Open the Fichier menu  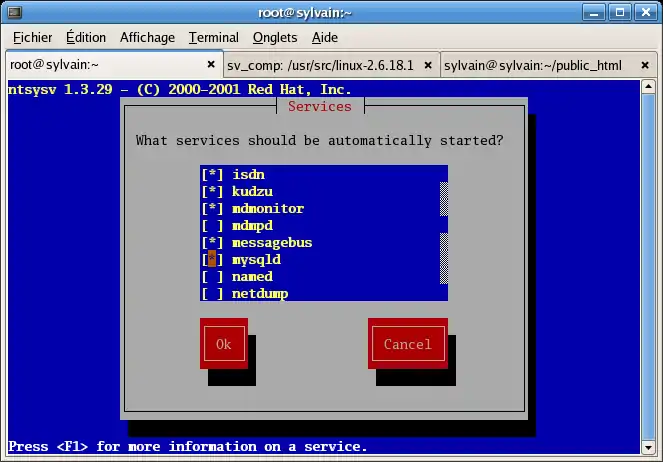coord(32,38)
